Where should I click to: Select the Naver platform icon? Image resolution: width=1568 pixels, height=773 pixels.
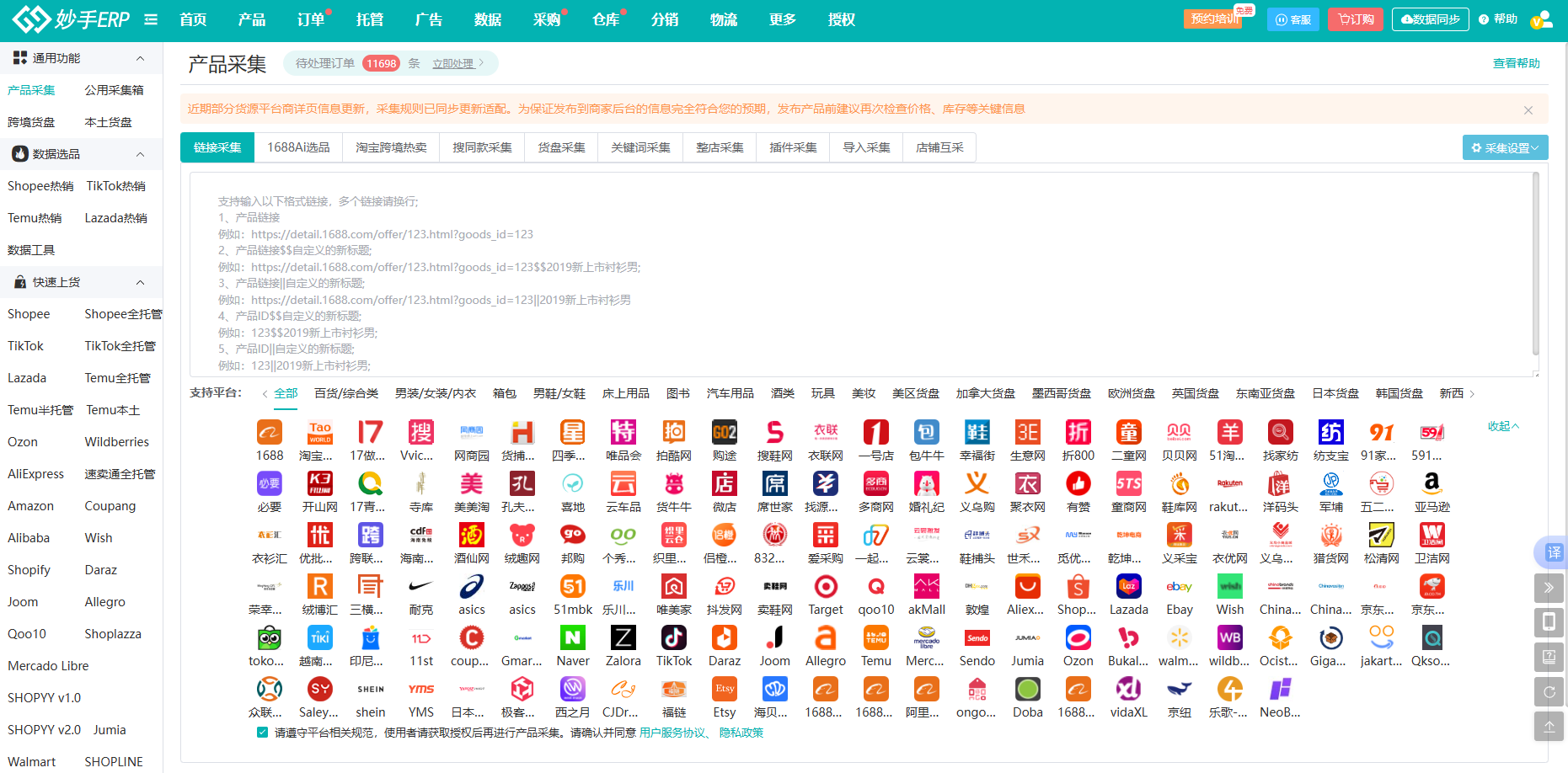pyautogui.click(x=573, y=638)
